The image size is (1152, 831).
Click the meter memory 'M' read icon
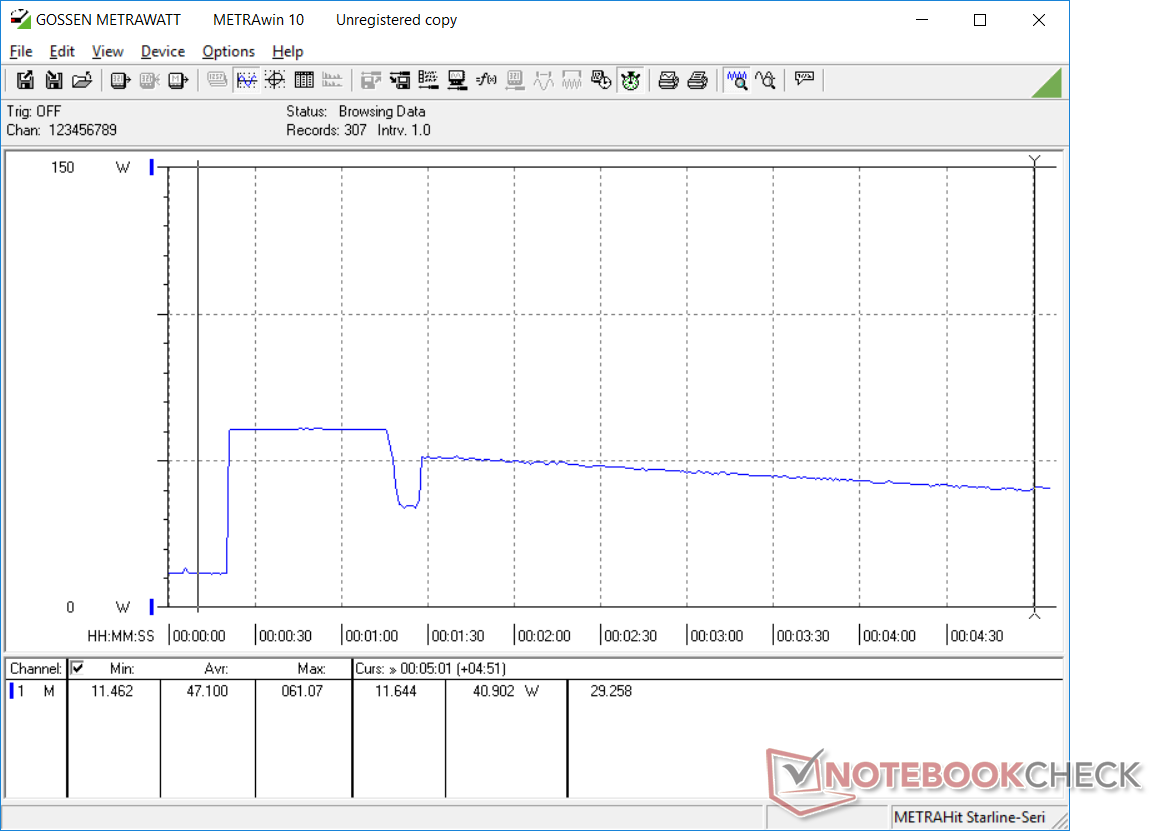click(178, 80)
